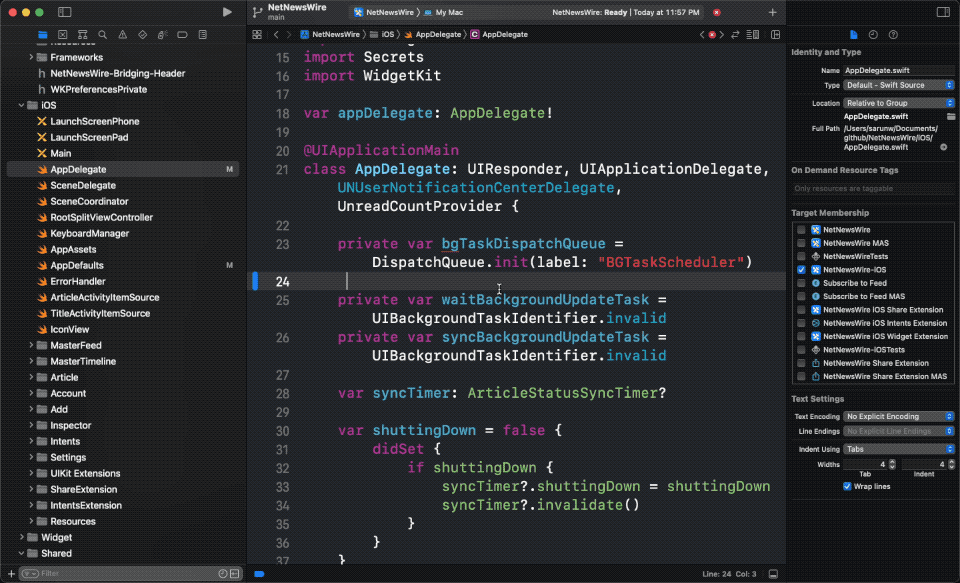Image resolution: width=960 pixels, height=583 pixels.
Task: Hide the right inspector panel
Action: click(x=942, y=12)
